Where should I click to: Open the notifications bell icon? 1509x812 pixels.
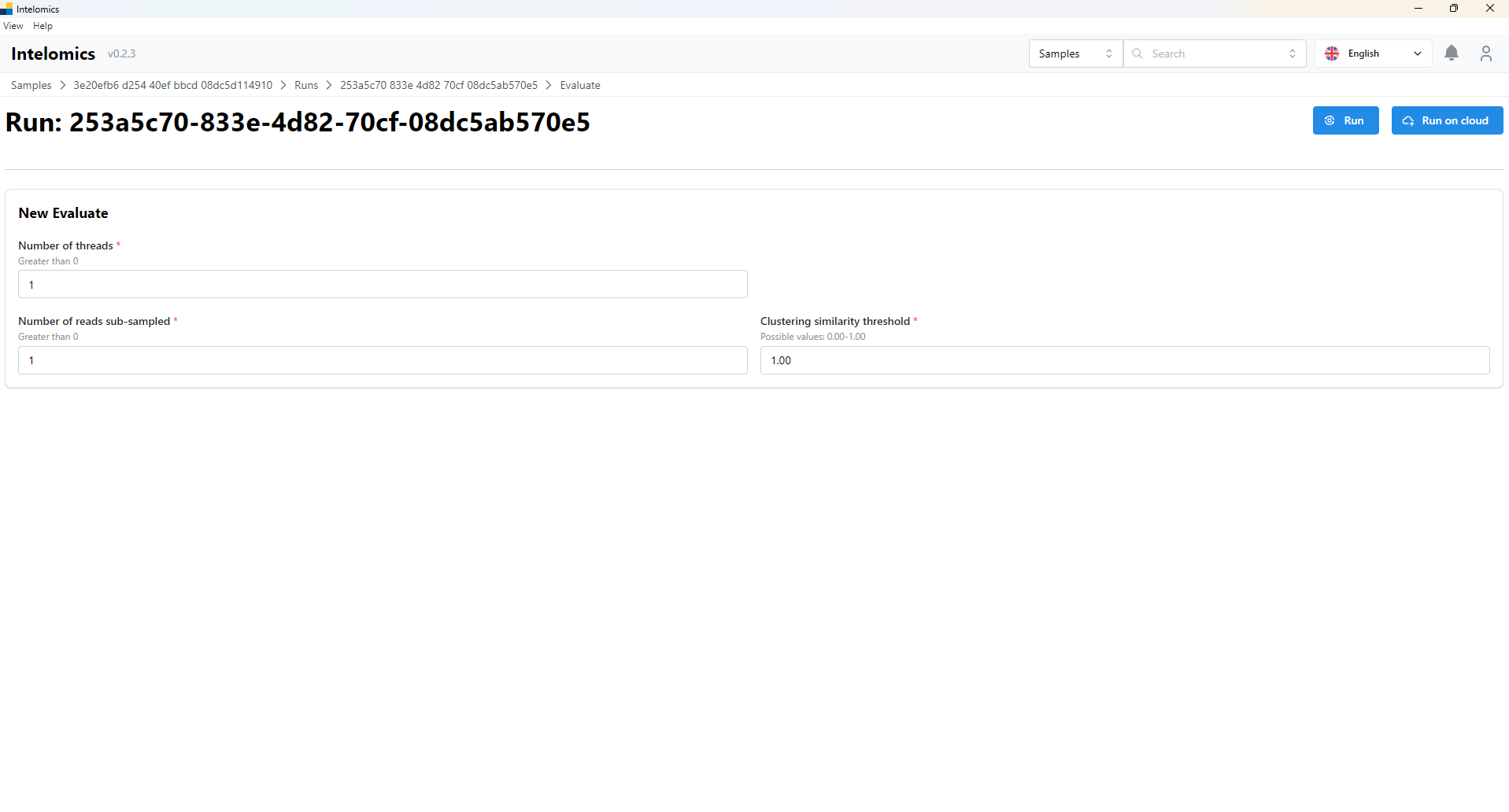point(1452,53)
